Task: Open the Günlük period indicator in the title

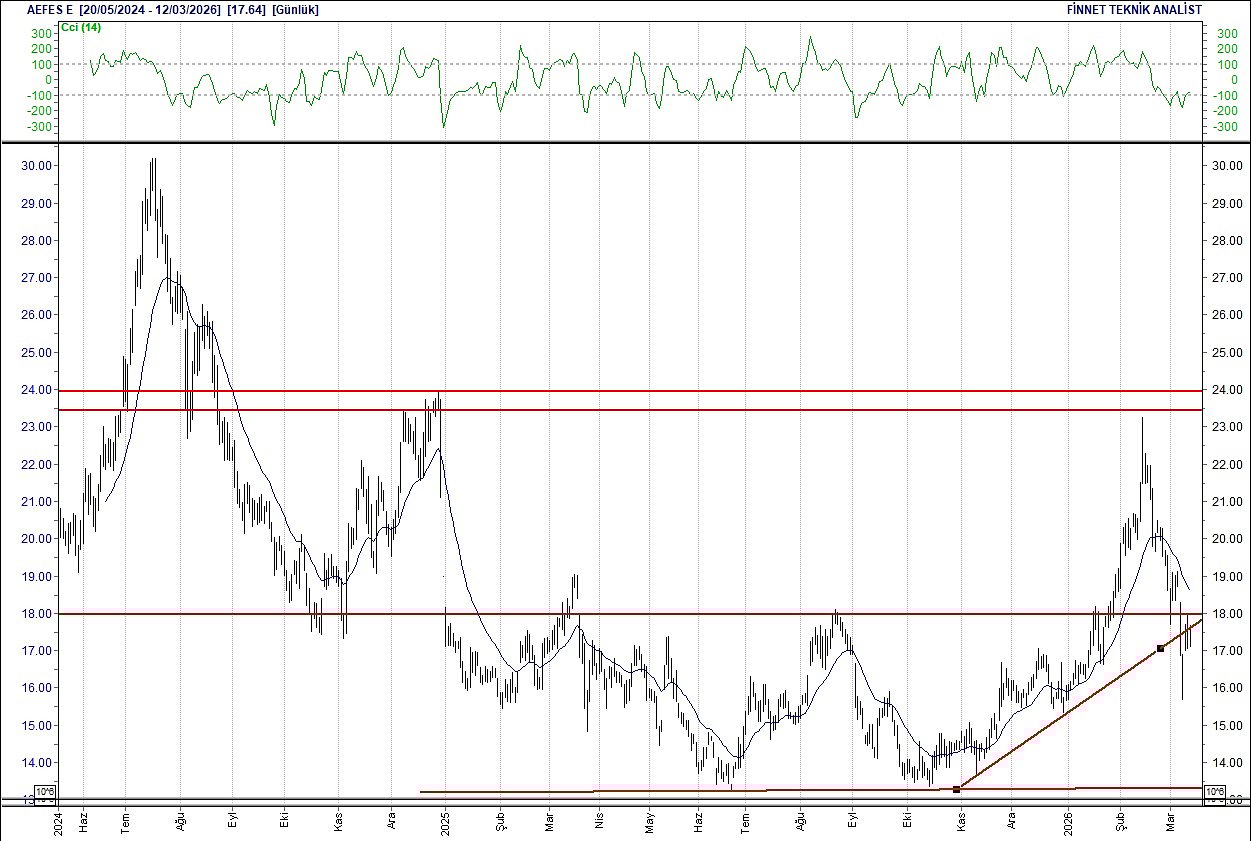Action: click(296, 9)
